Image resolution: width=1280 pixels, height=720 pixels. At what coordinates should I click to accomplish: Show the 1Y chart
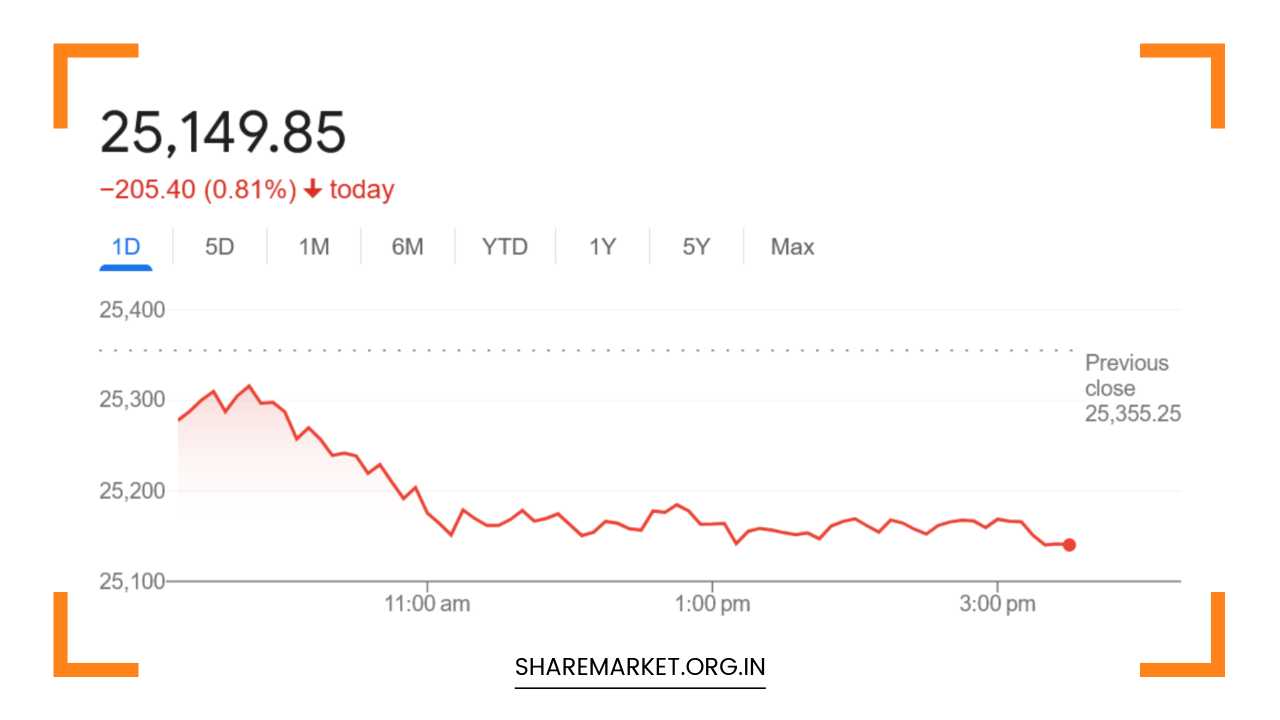601,246
